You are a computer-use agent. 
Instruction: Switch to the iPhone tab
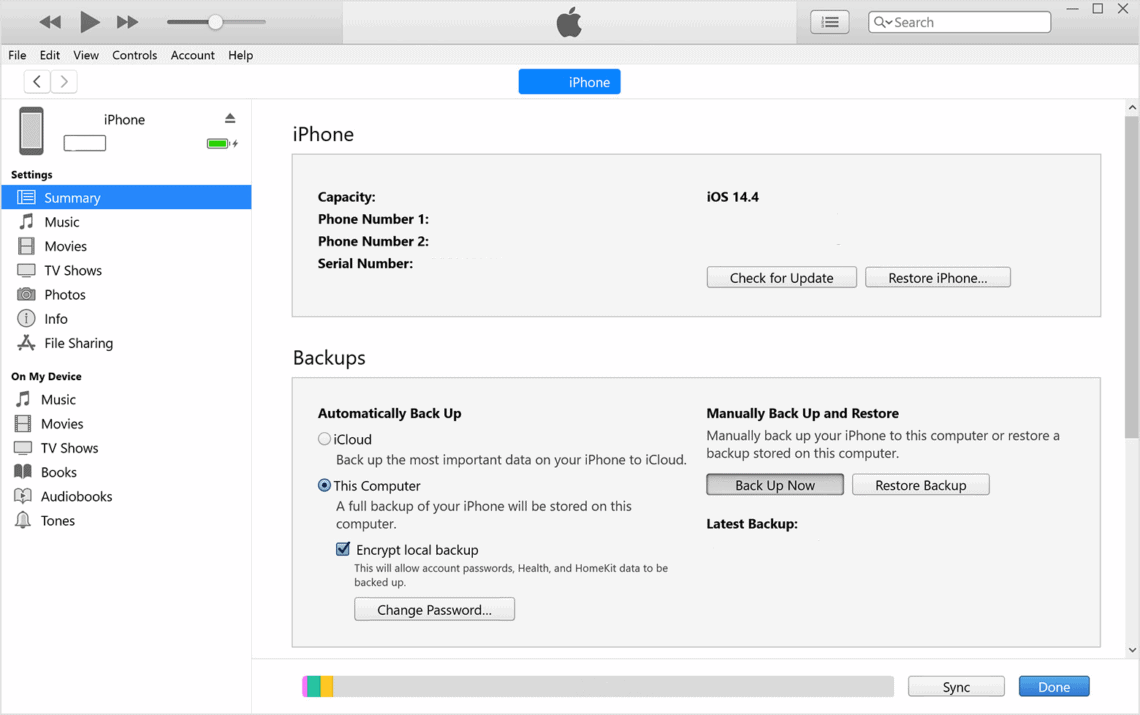click(569, 81)
